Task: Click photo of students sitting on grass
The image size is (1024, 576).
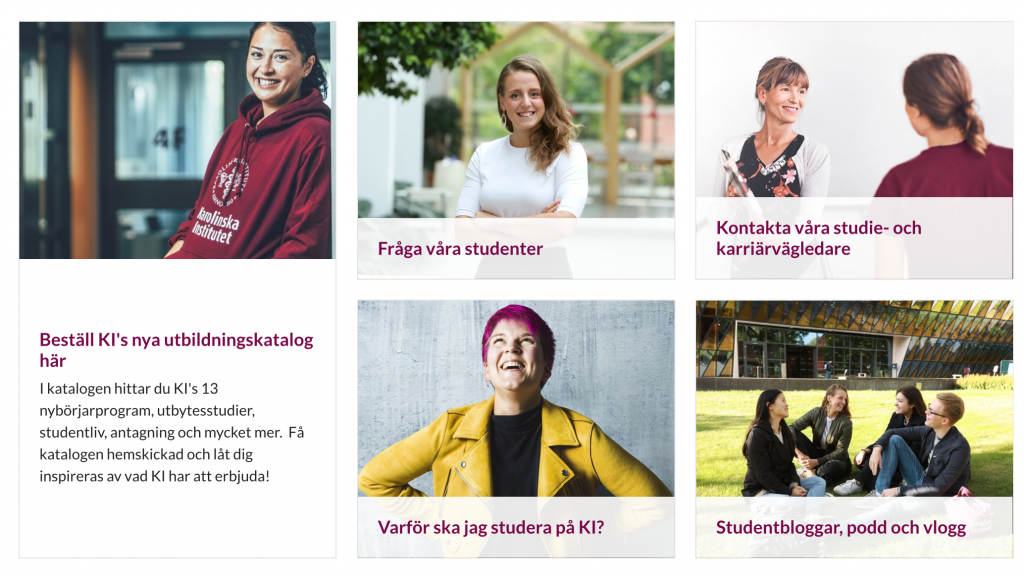Action: 854,399
